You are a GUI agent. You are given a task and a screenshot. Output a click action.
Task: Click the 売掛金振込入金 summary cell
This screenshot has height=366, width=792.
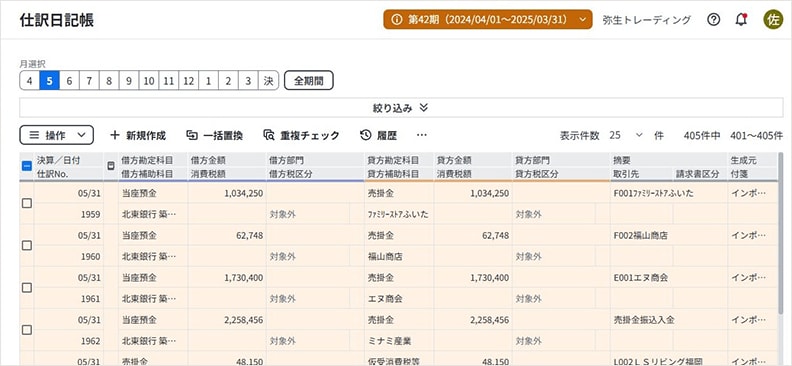[669, 320]
